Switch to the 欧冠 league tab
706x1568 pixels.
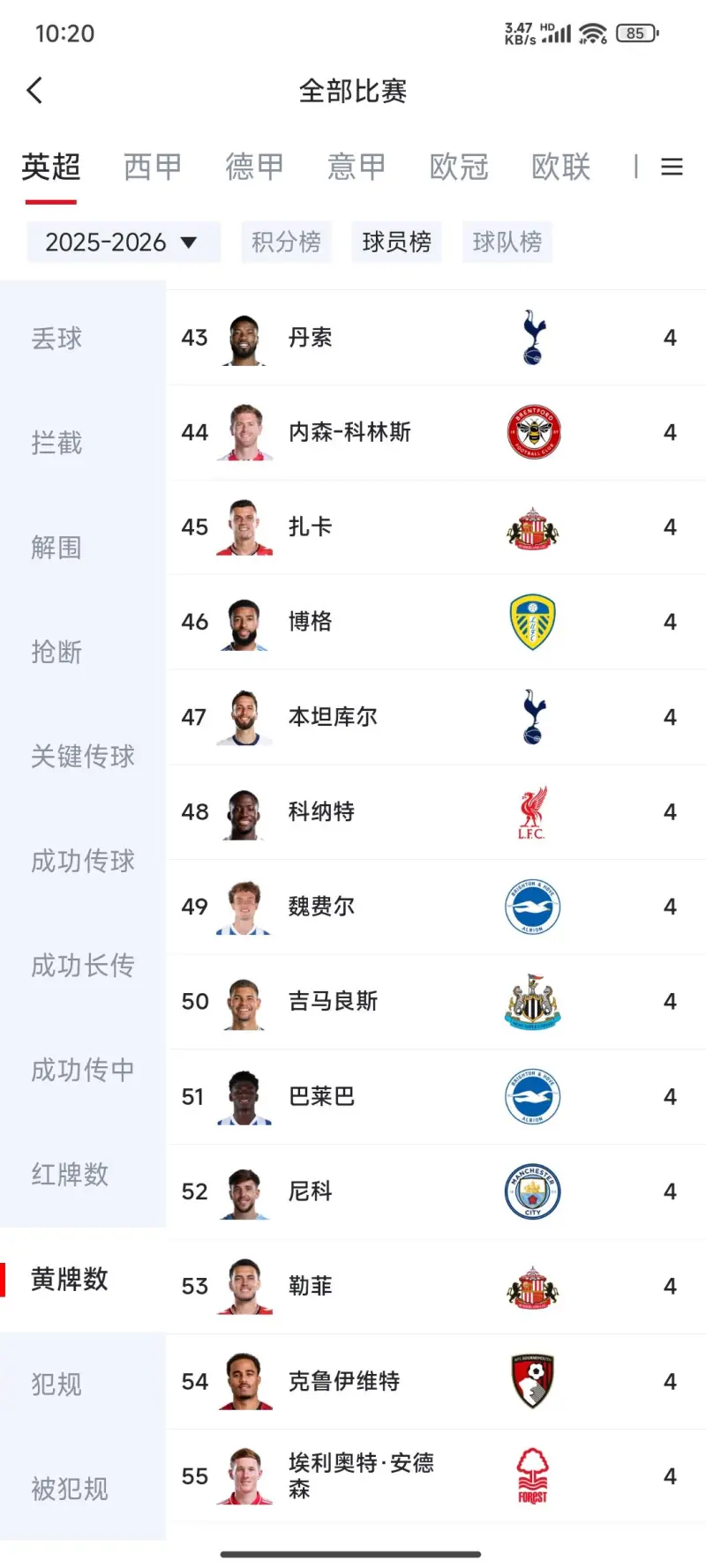click(459, 167)
